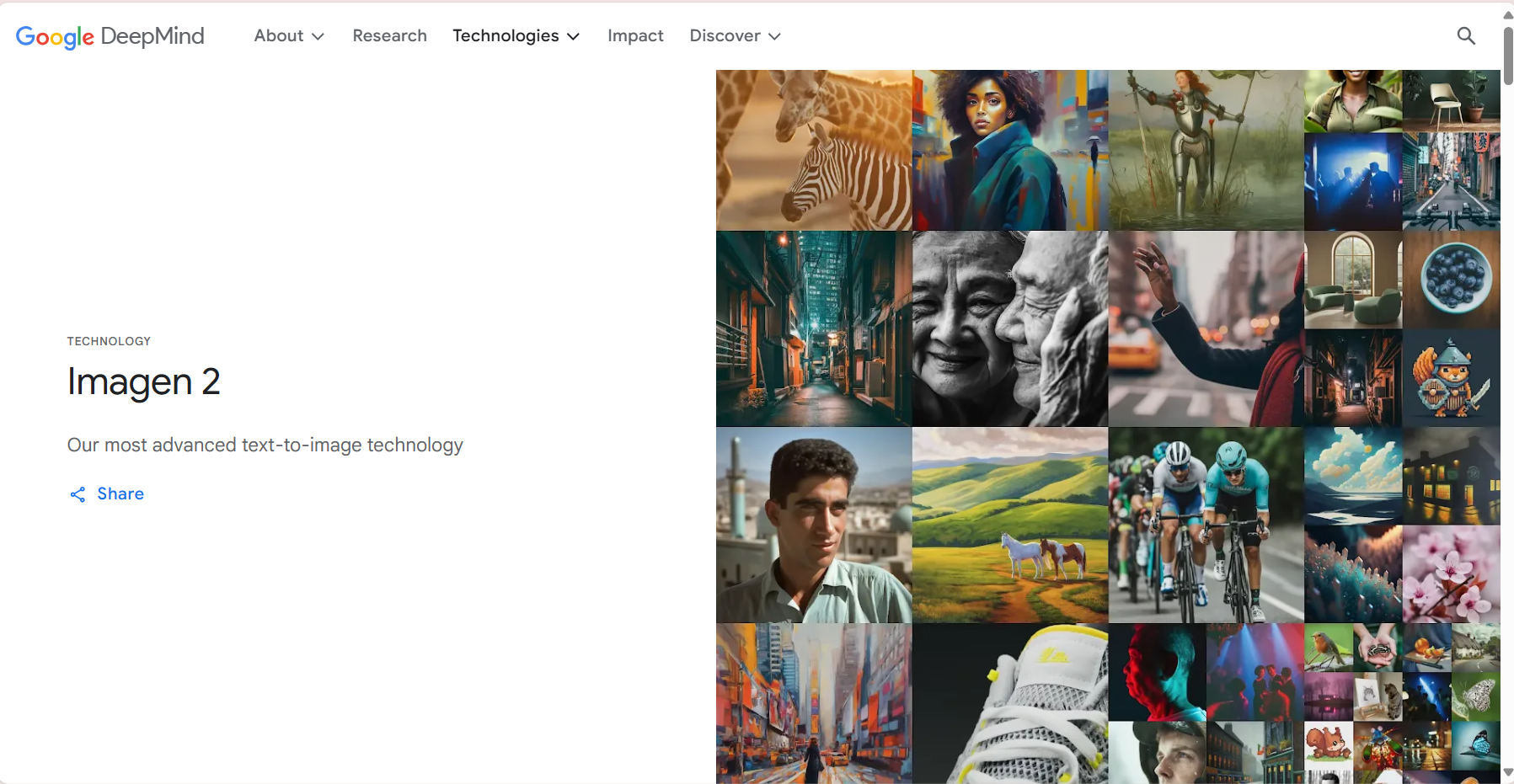The height and width of the screenshot is (784, 1514).
Task: Click the page's vertical scrollbar thumb
Action: click(1507, 55)
